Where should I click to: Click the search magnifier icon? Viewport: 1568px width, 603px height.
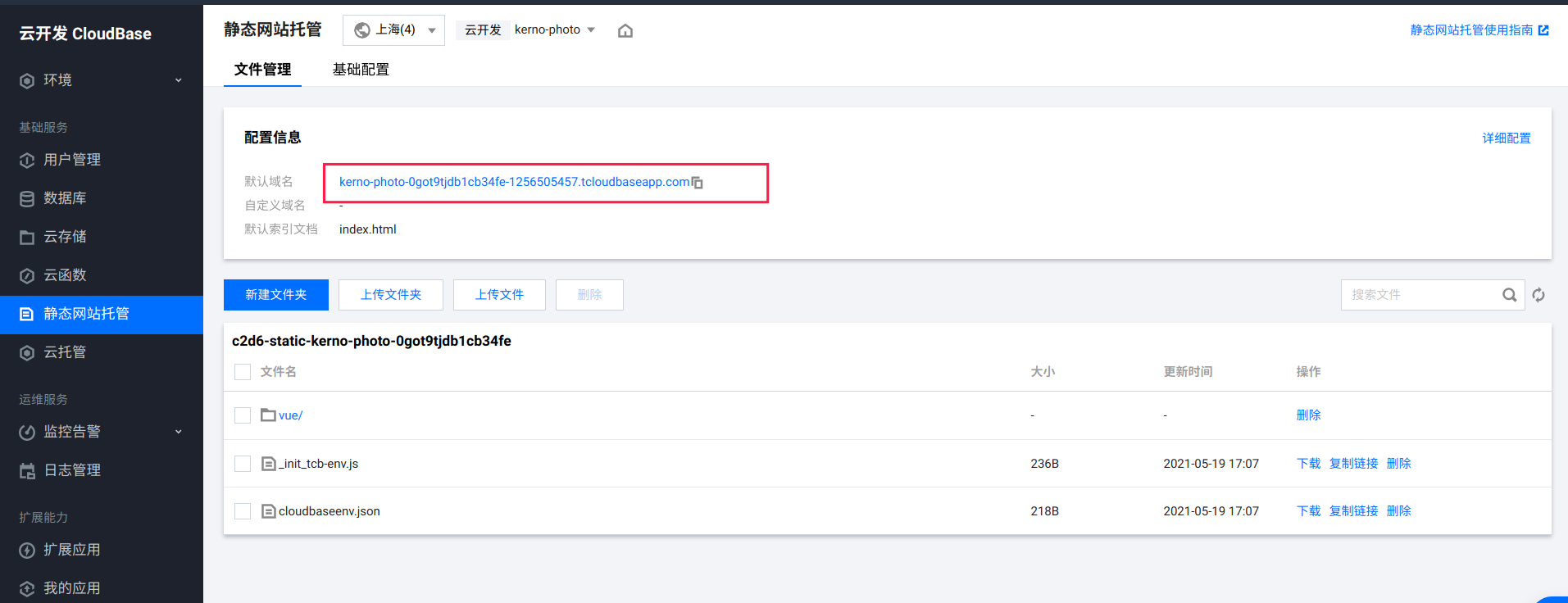1509,295
